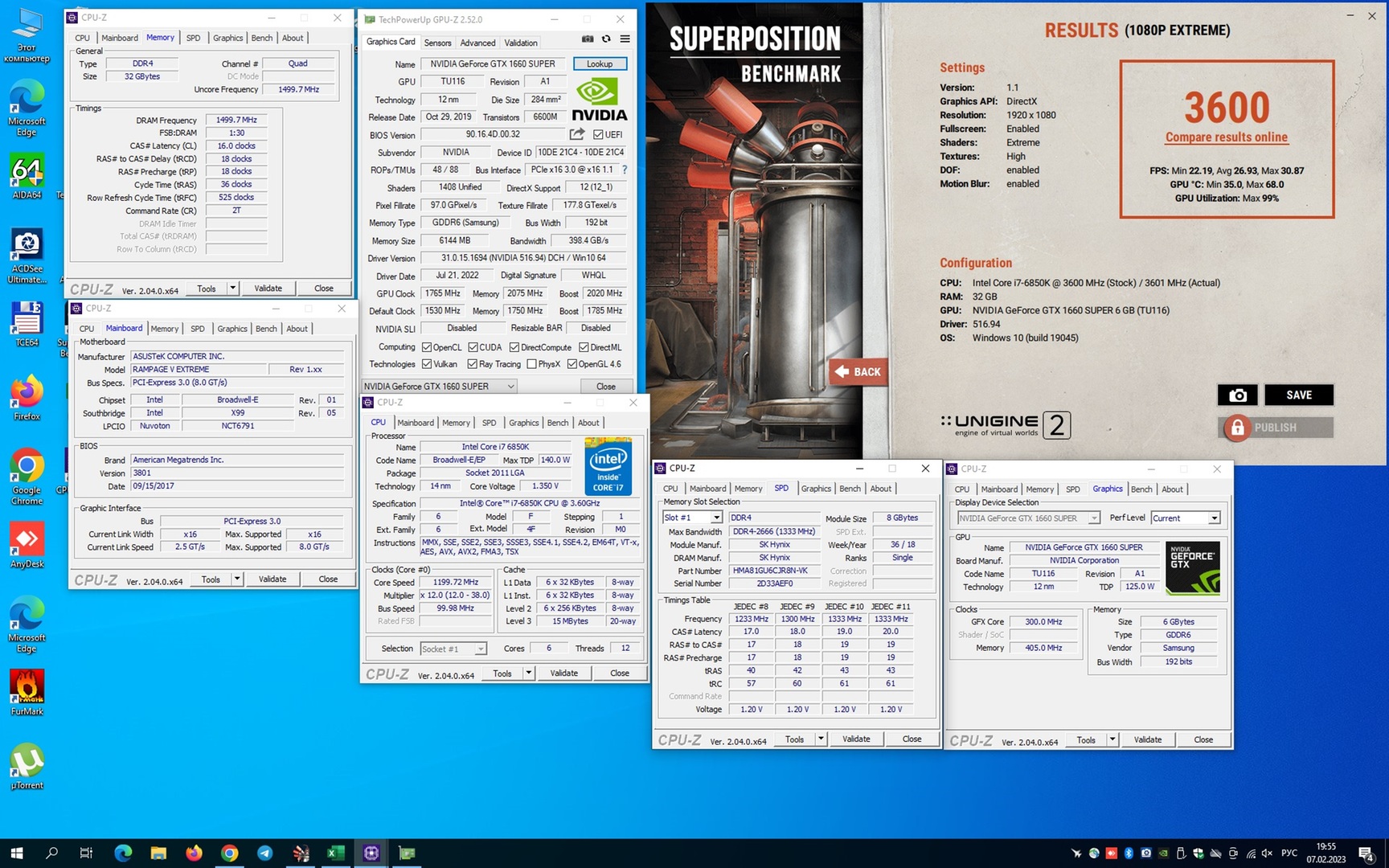The height and width of the screenshot is (868, 1389).
Task: Open SPD tab in CPU-Z Memory window
Action: (193, 38)
